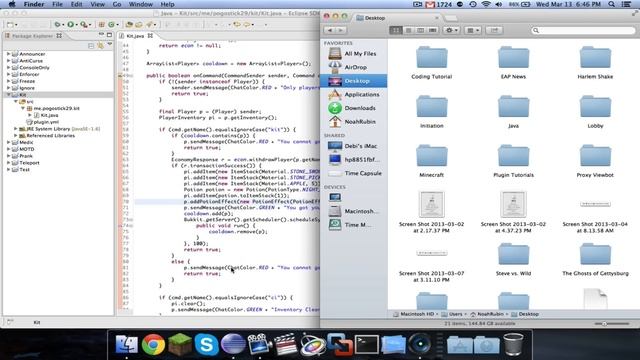Viewport: 640px width, 360px height.
Task: Click the New Java Package icon in Eclipse
Action: [x=102, y=24]
